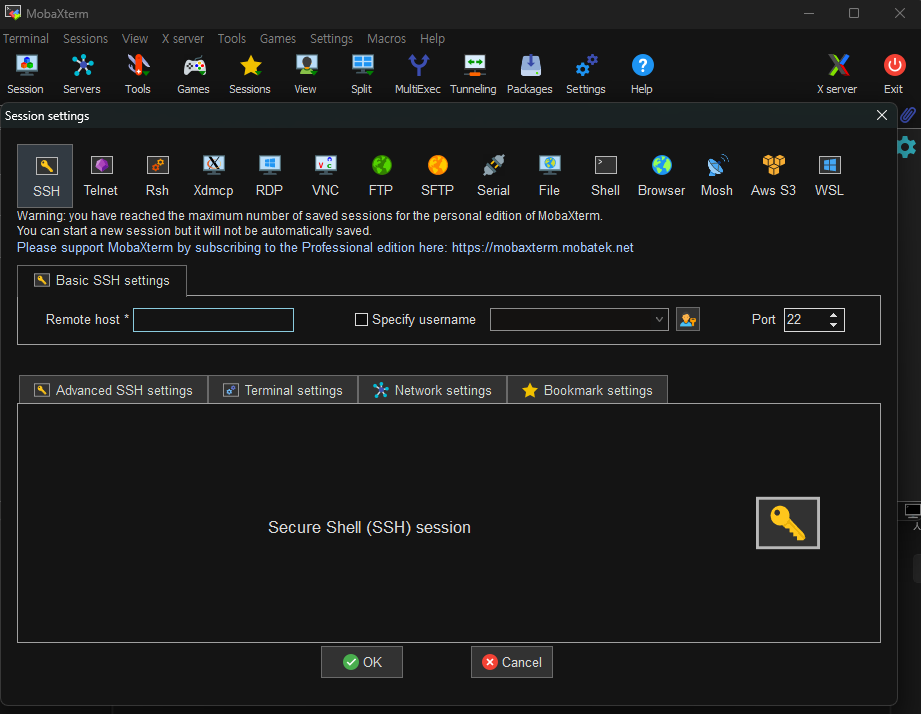The height and width of the screenshot is (714, 921).
Task: Open the Macros menu
Action: pyautogui.click(x=386, y=39)
